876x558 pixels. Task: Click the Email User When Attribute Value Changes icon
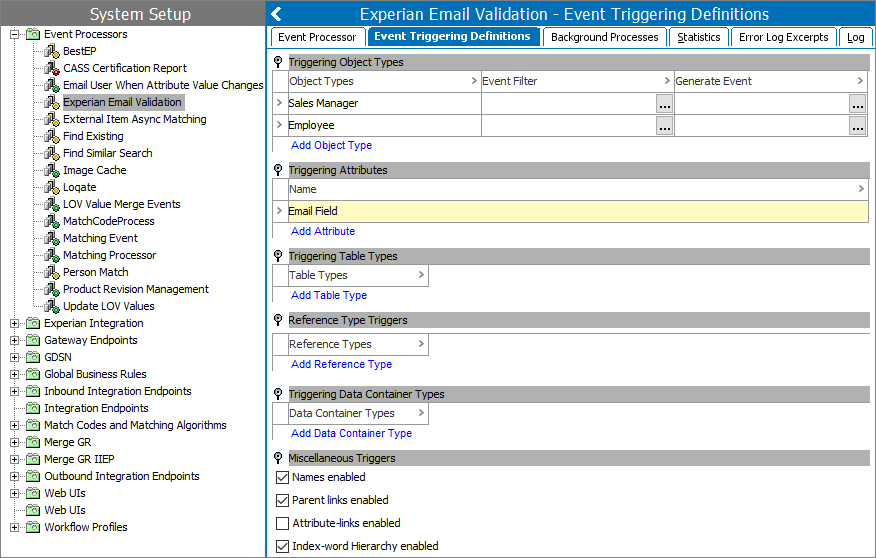coord(52,85)
